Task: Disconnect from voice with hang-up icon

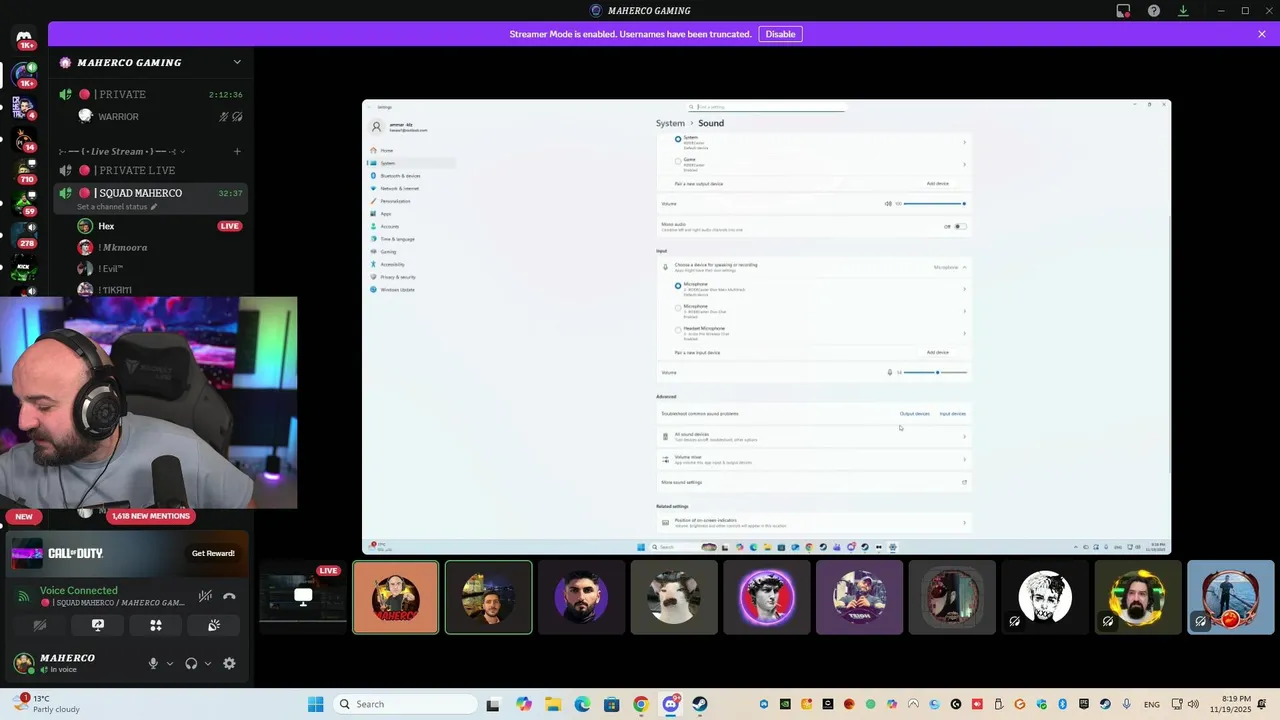Action: (229, 596)
